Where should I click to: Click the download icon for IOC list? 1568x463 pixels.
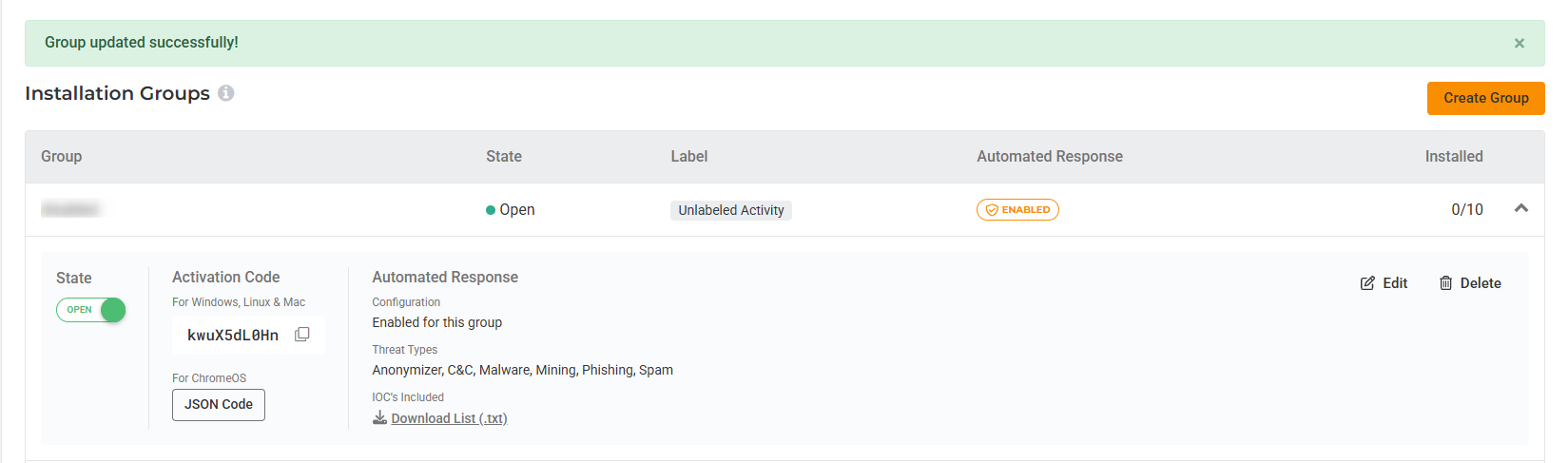coord(379,418)
